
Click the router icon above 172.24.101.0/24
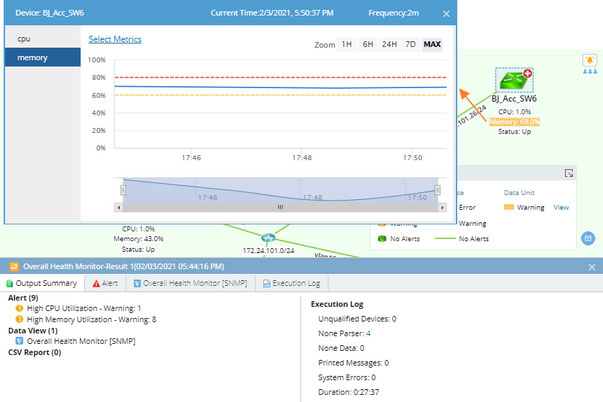pyautogui.click(x=268, y=238)
